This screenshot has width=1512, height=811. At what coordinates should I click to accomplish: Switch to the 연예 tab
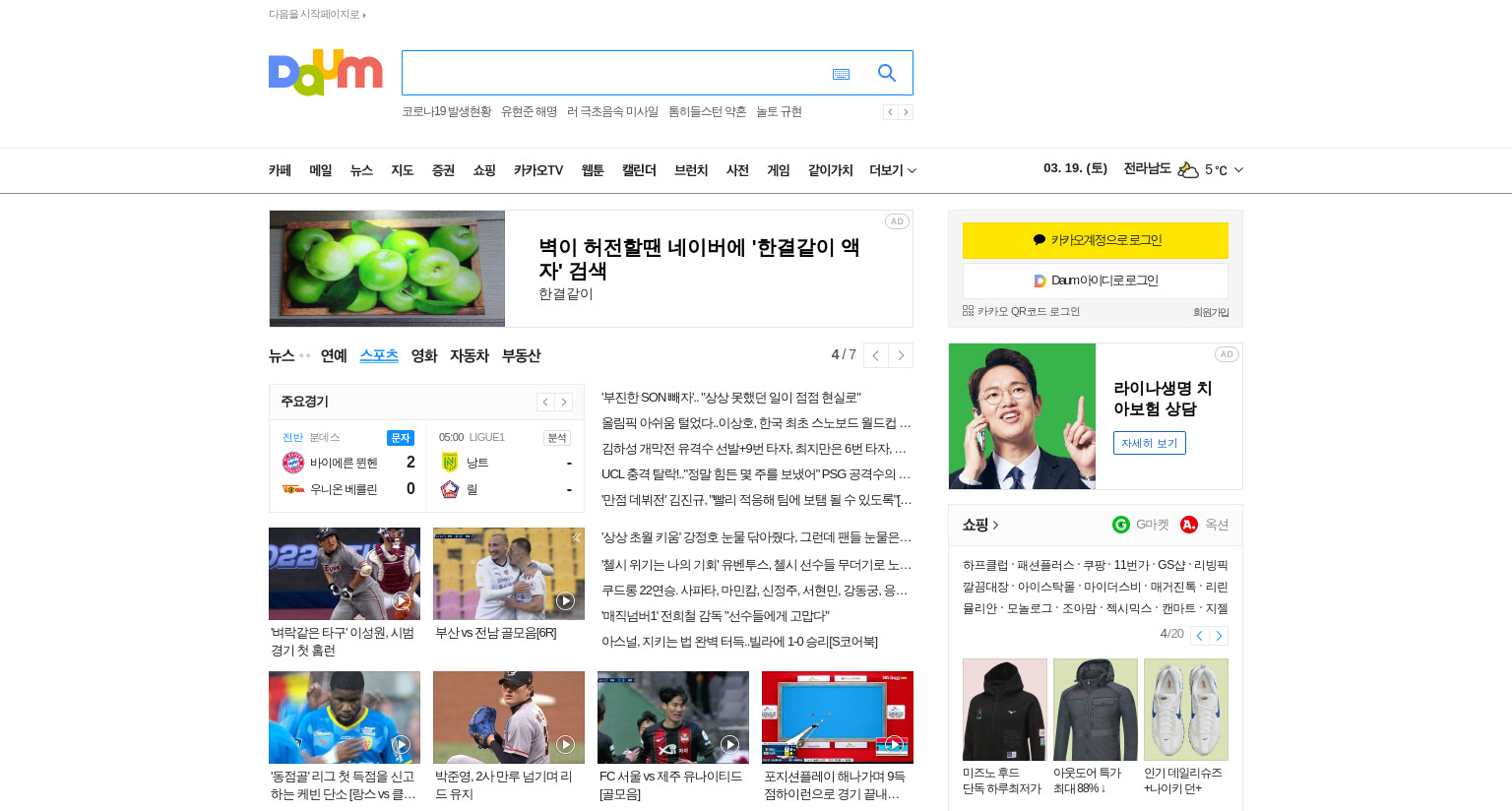334,355
